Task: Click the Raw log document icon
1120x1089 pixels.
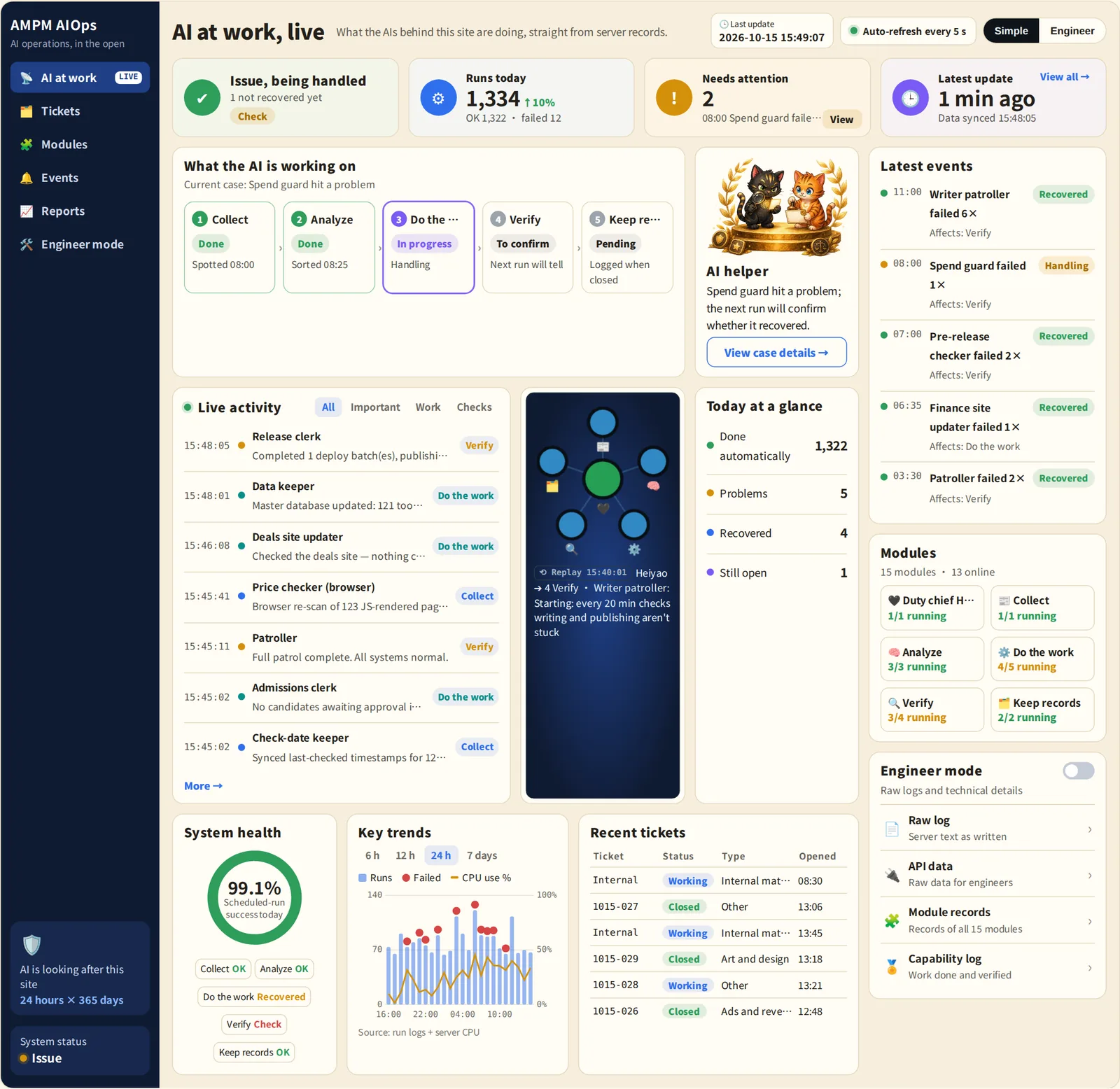Action: pyautogui.click(x=892, y=829)
